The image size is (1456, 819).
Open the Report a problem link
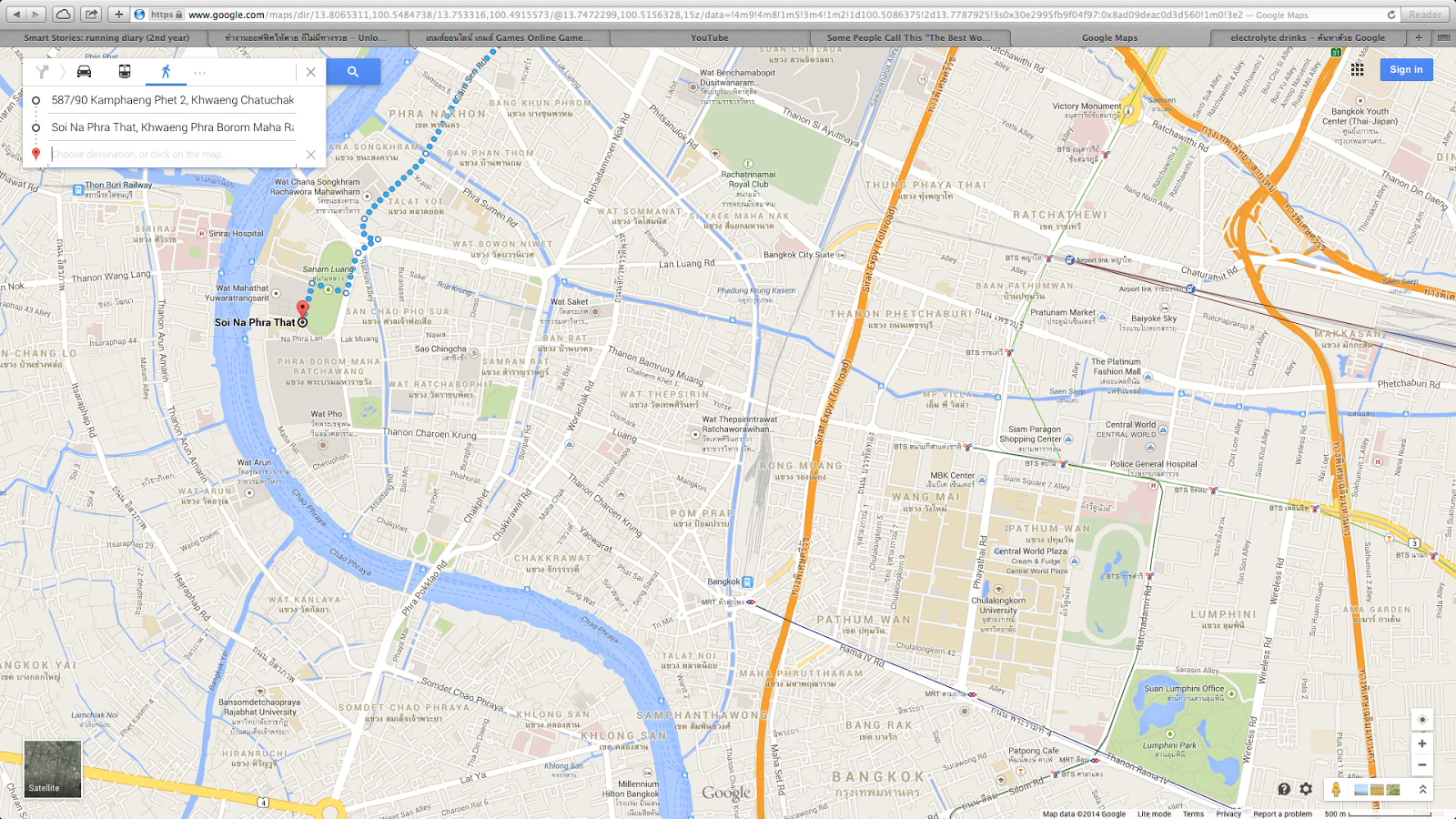point(1283,814)
